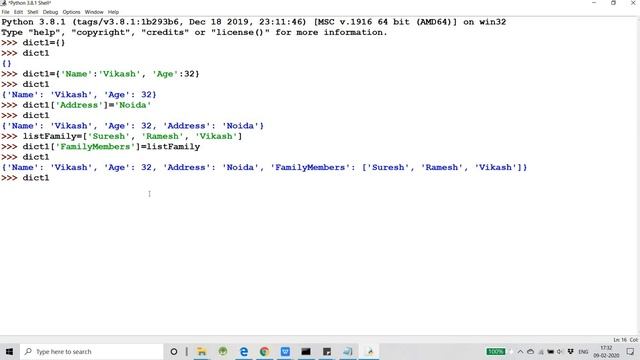
Task: Click the taskbar search box
Action: [91, 351]
